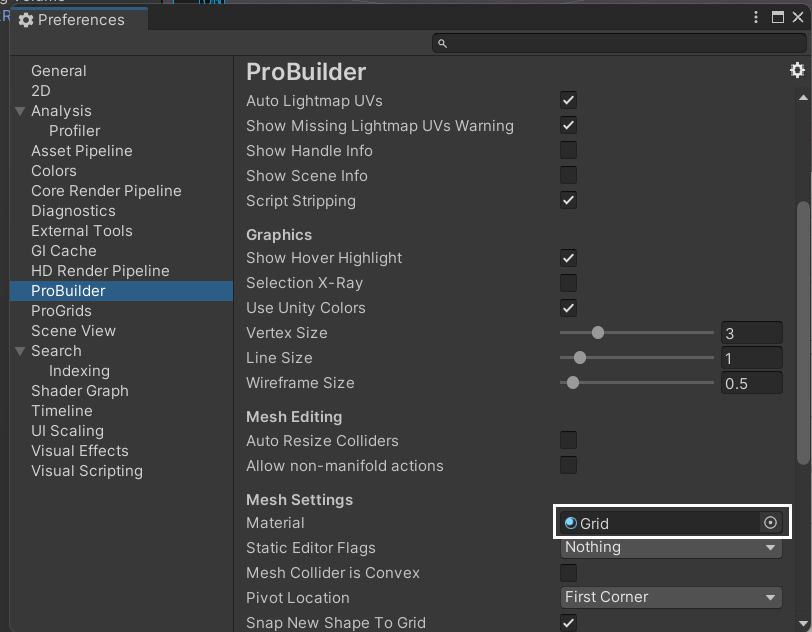Collapse the Search category

pyautogui.click(x=20, y=351)
